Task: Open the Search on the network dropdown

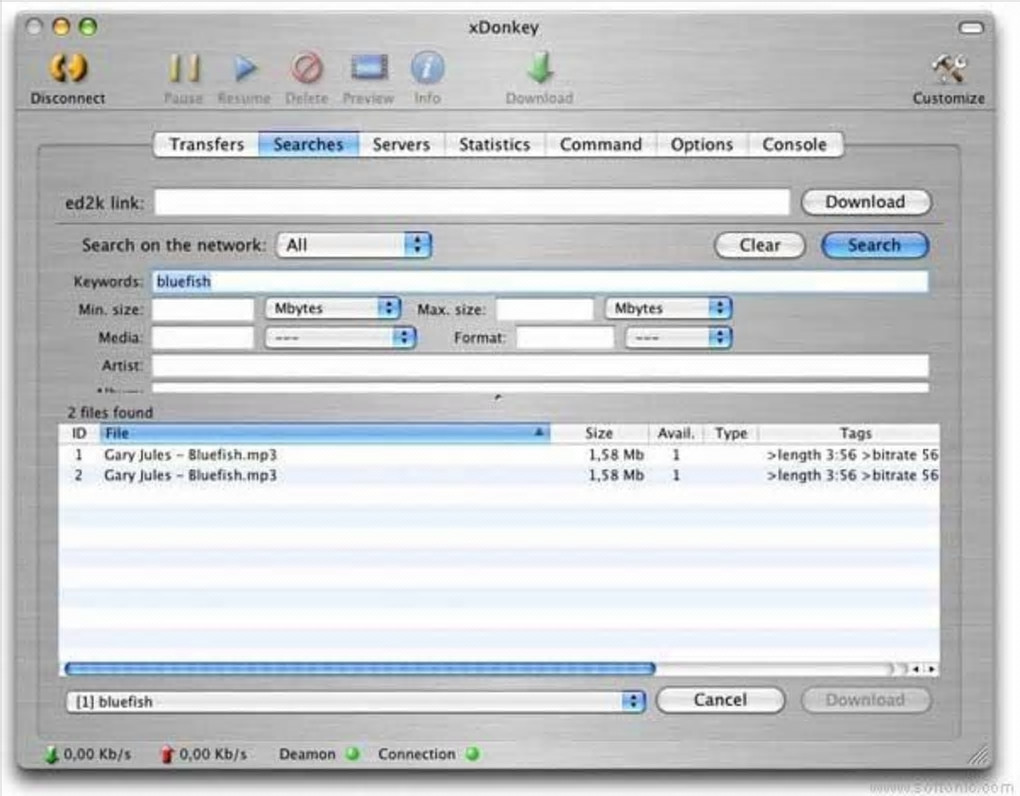Action: tap(353, 245)
